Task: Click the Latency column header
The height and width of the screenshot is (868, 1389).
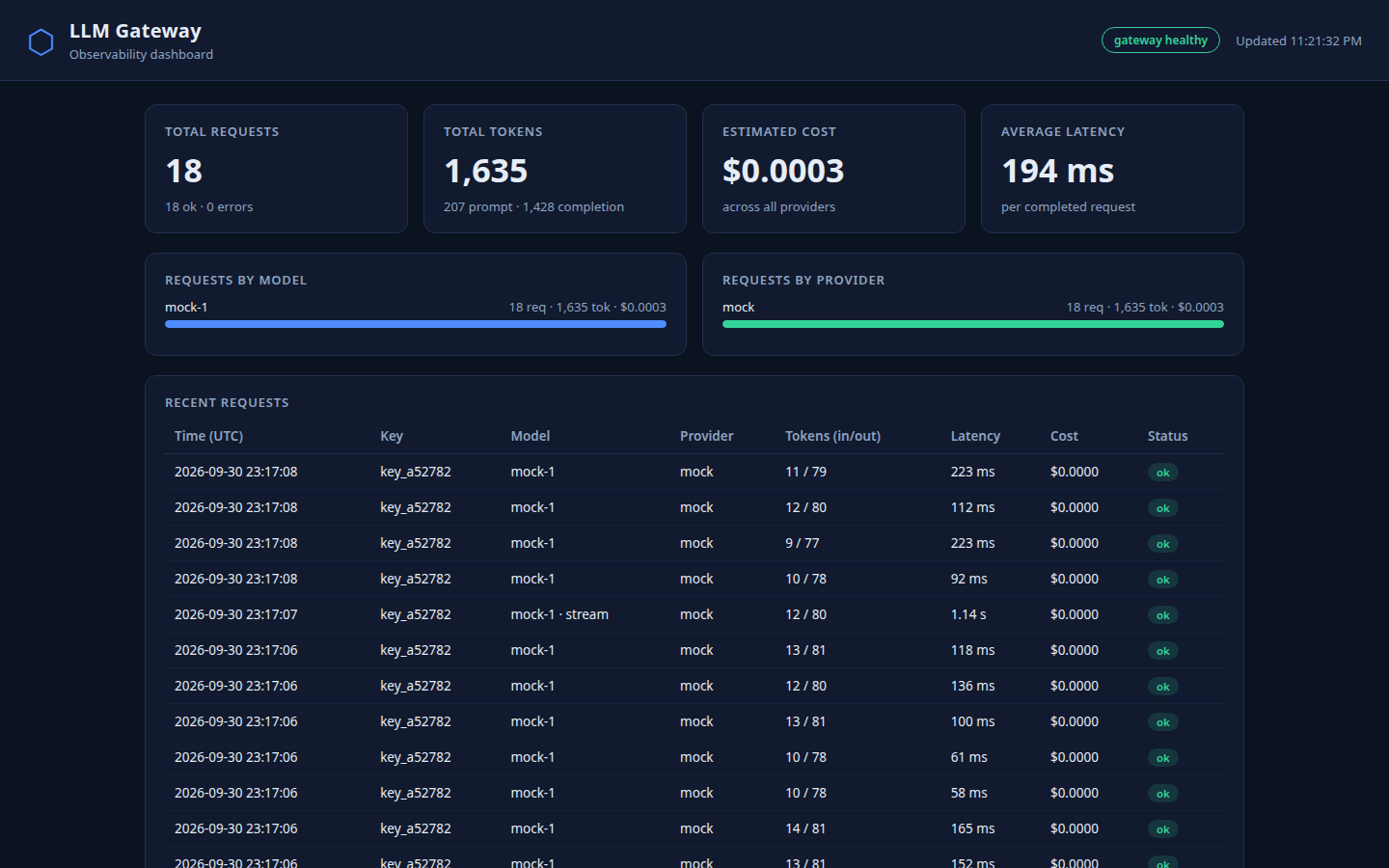Action: [x=975, y=436]
